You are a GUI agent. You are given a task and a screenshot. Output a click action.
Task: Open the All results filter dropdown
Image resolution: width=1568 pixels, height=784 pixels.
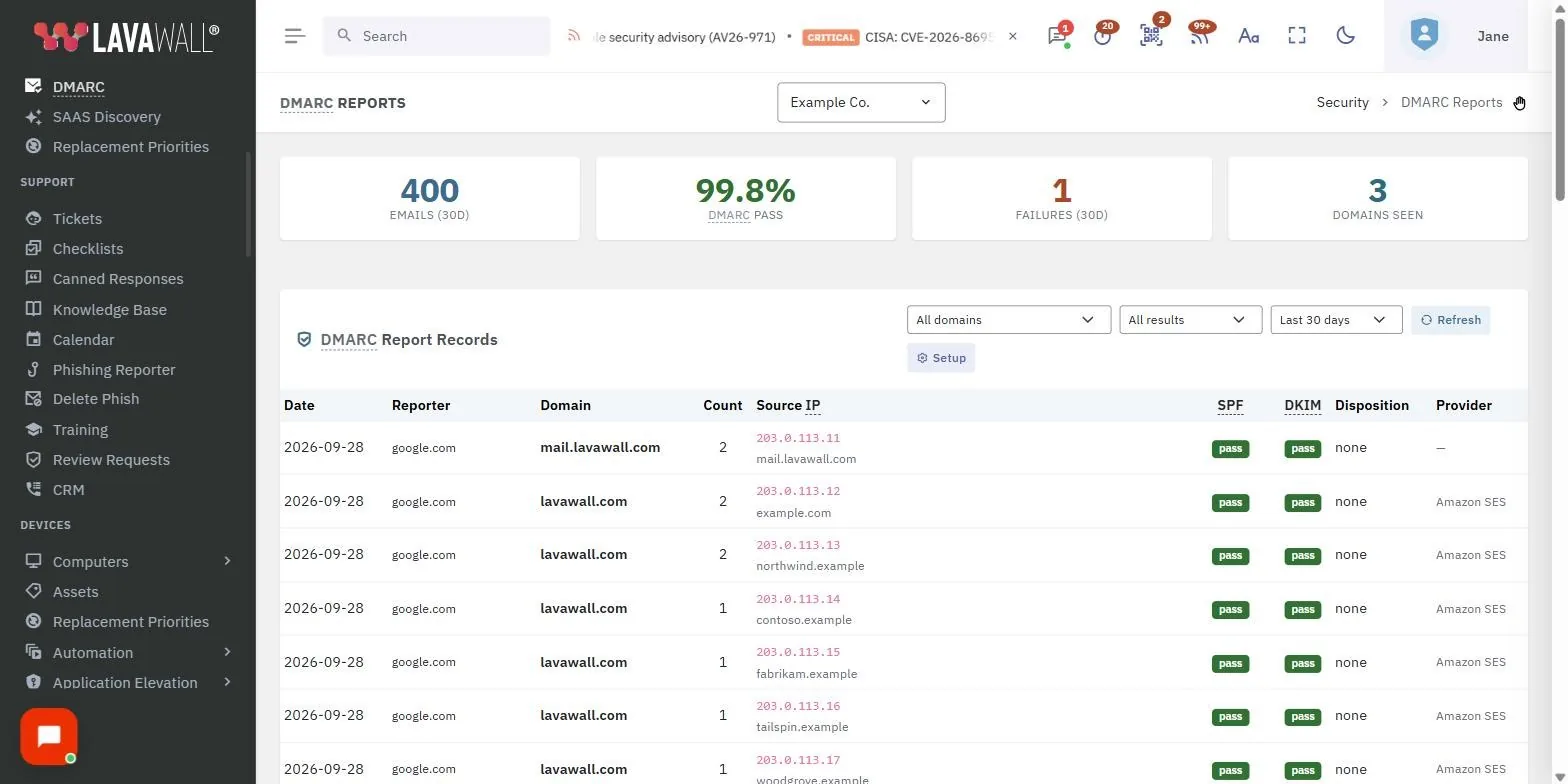tap(1190, 320)
